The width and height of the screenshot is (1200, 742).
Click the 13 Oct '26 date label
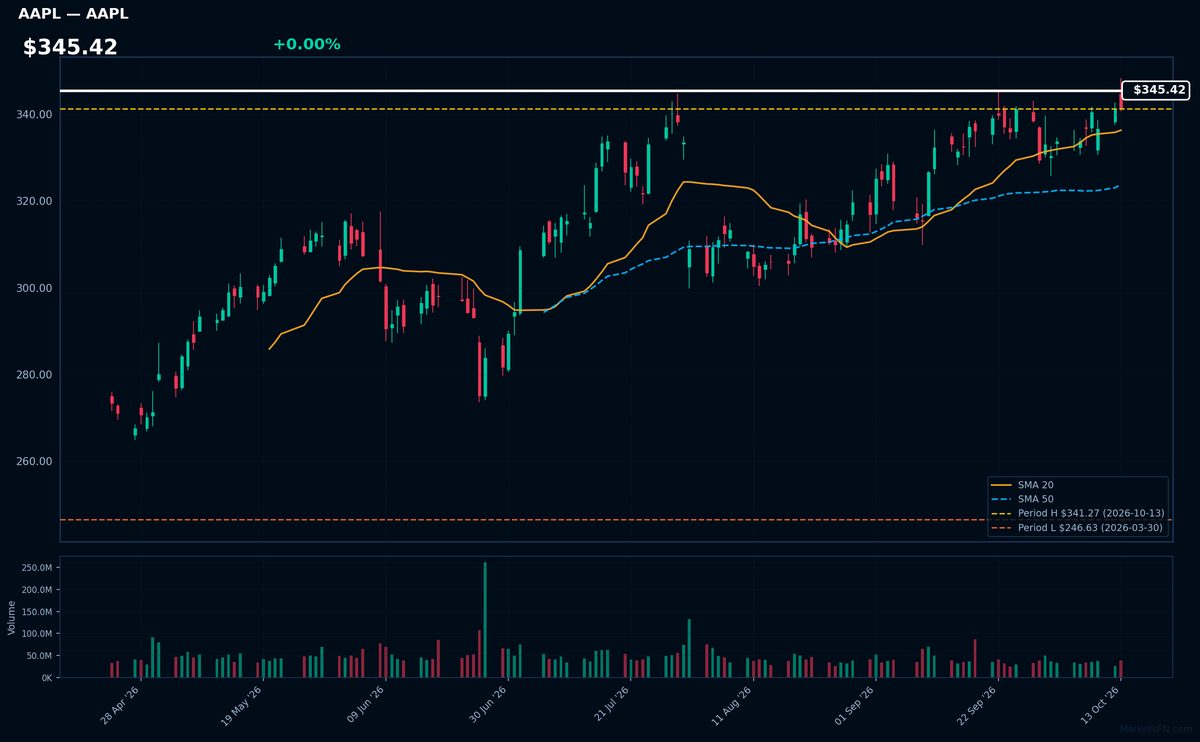(1101, 704)
